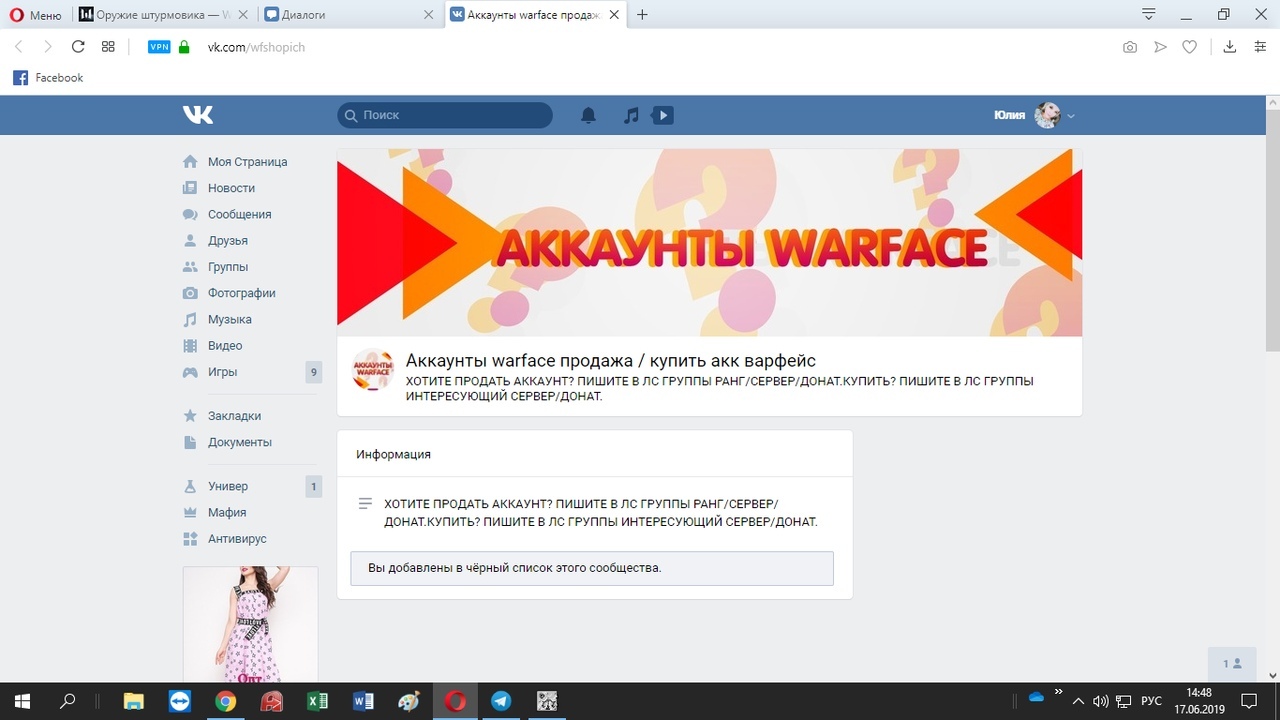Screen dimensions: 1280x720
Task: Open the notifications bell icon
Action: click(x=588, y=115)
